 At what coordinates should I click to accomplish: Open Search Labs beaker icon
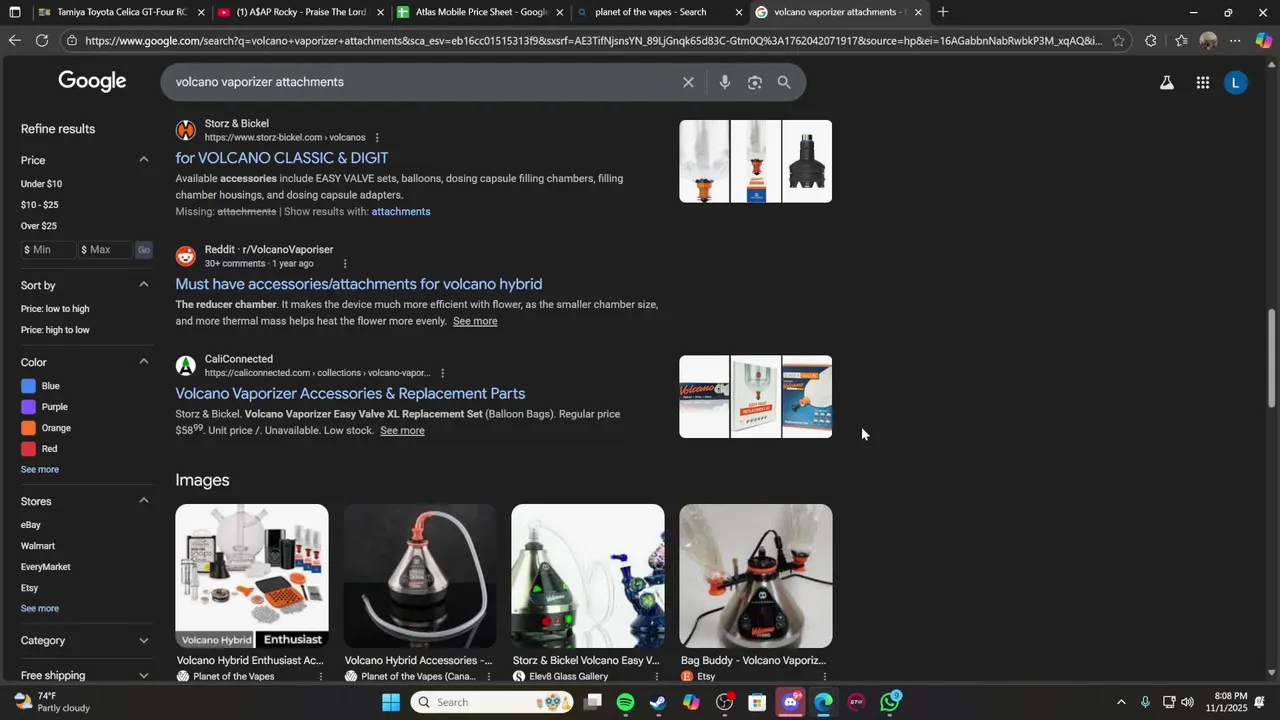pyautogui.click(x=1166, y=83)
